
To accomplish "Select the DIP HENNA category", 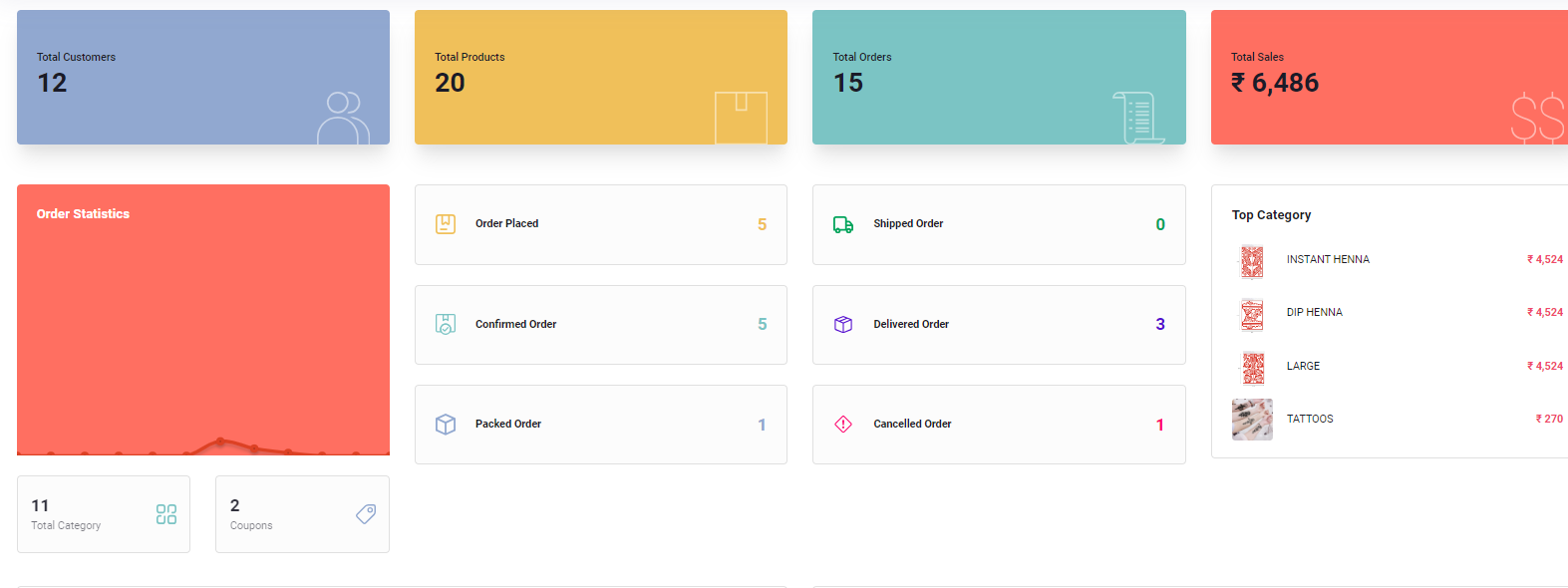I will 1314,312.
